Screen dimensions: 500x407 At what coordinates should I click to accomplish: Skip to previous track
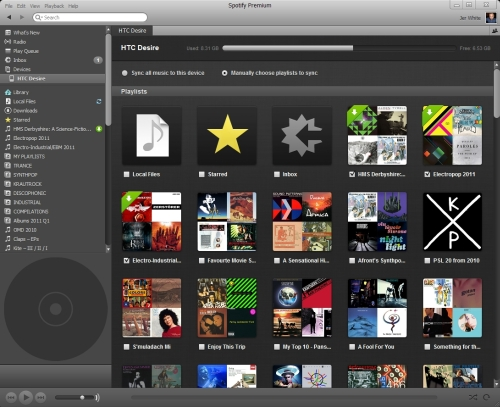(x=11, y=397)
